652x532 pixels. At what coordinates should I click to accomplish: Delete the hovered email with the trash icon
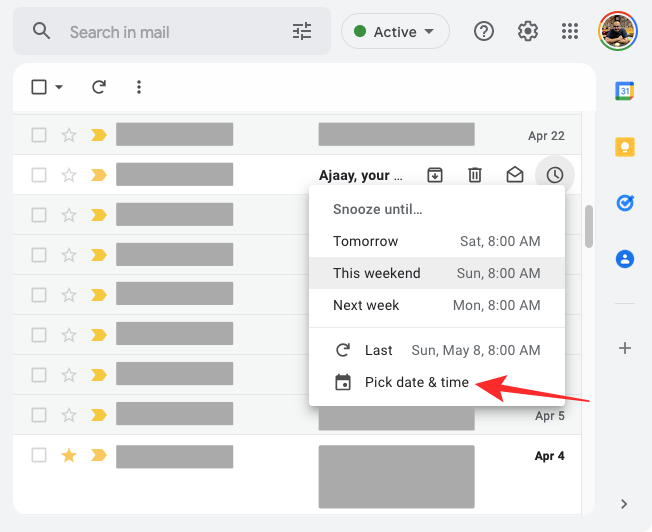[475, 175]
